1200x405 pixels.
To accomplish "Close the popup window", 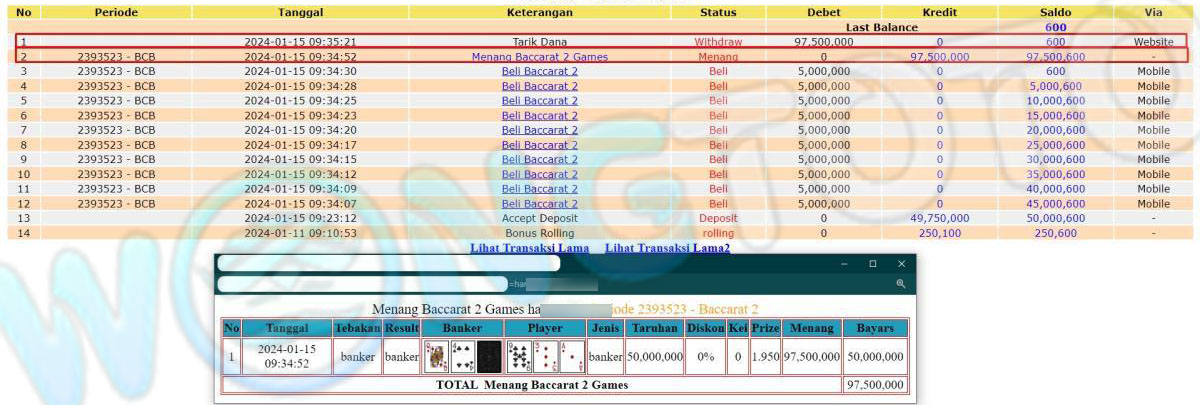I will tap(901, 264).
